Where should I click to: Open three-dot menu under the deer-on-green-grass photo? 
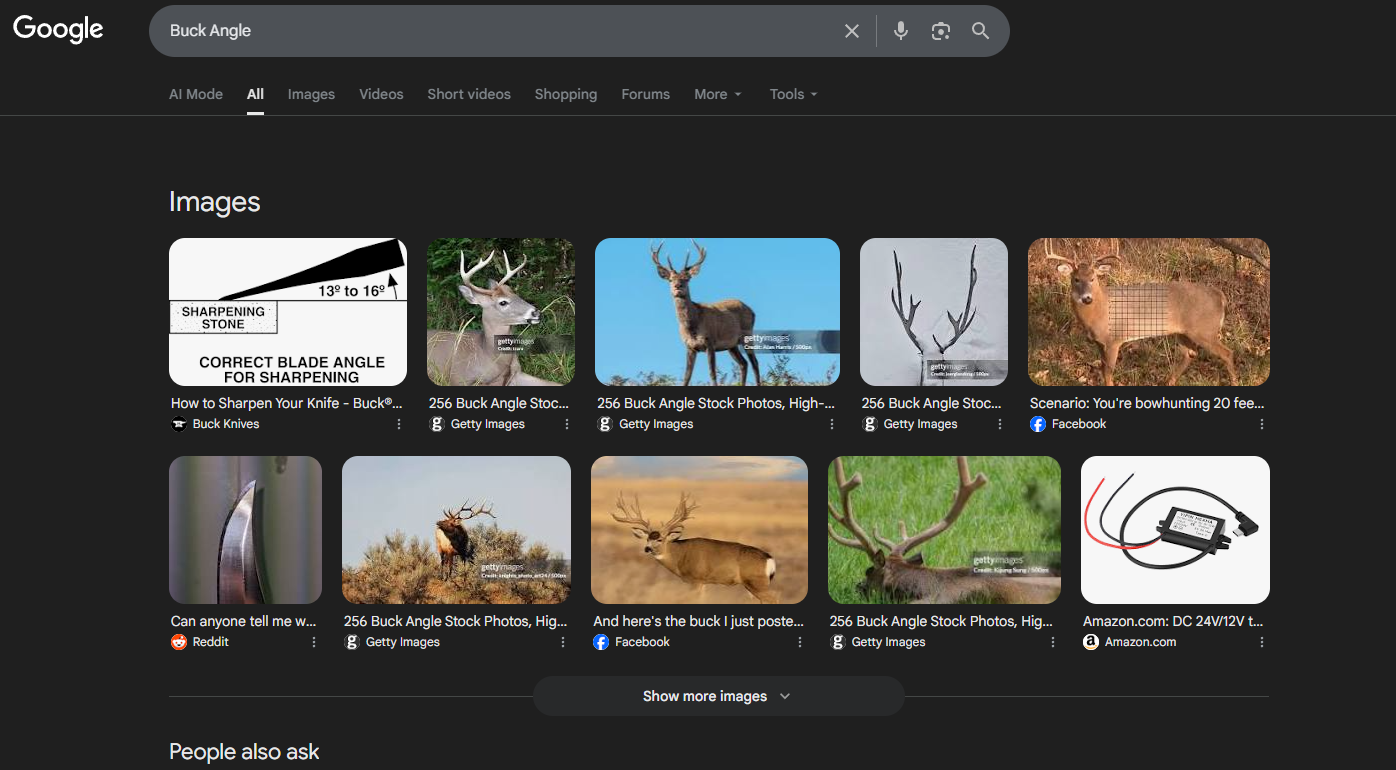pos(1053,642)
